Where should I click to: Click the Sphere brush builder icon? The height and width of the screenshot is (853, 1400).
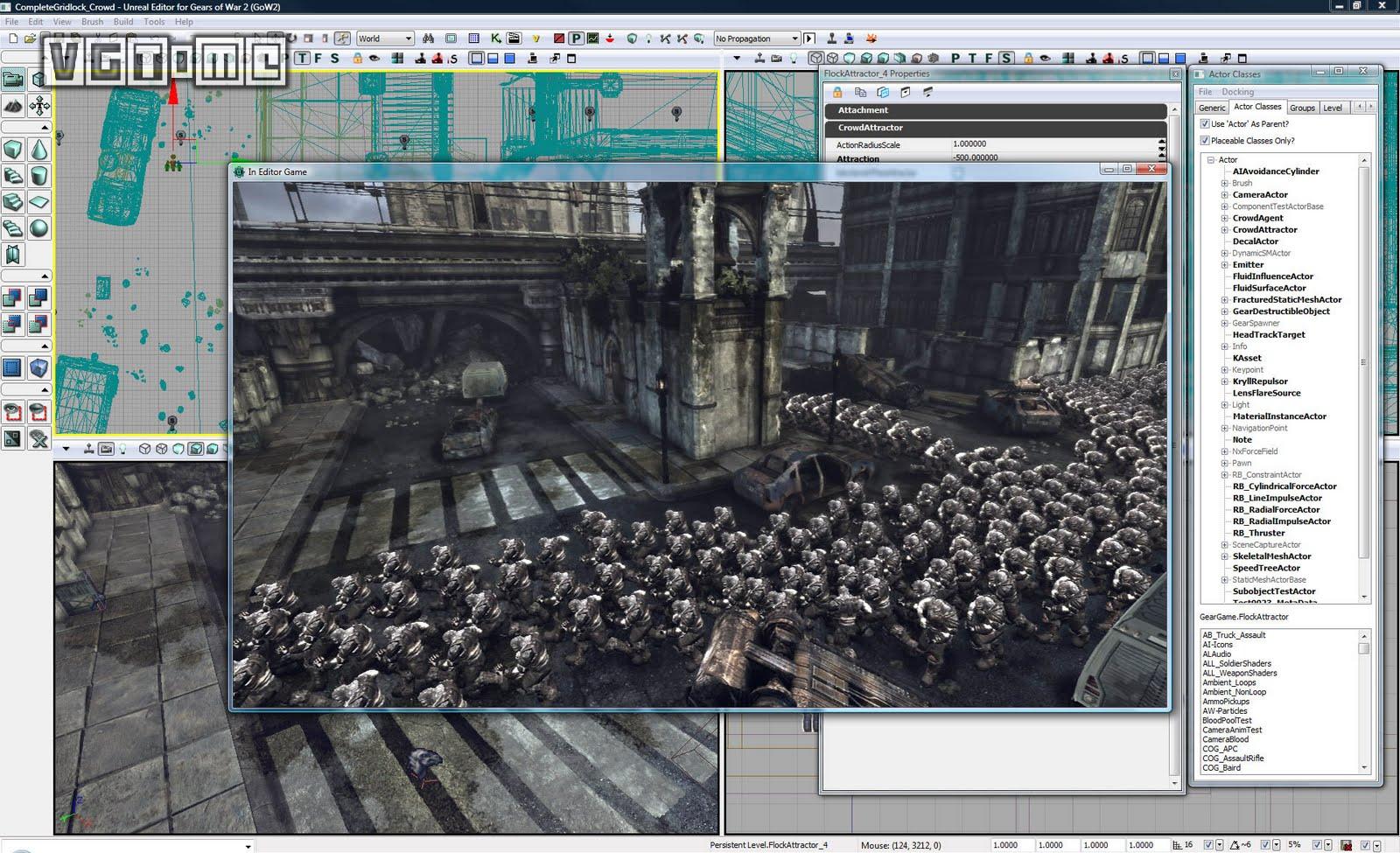point(39,228)
